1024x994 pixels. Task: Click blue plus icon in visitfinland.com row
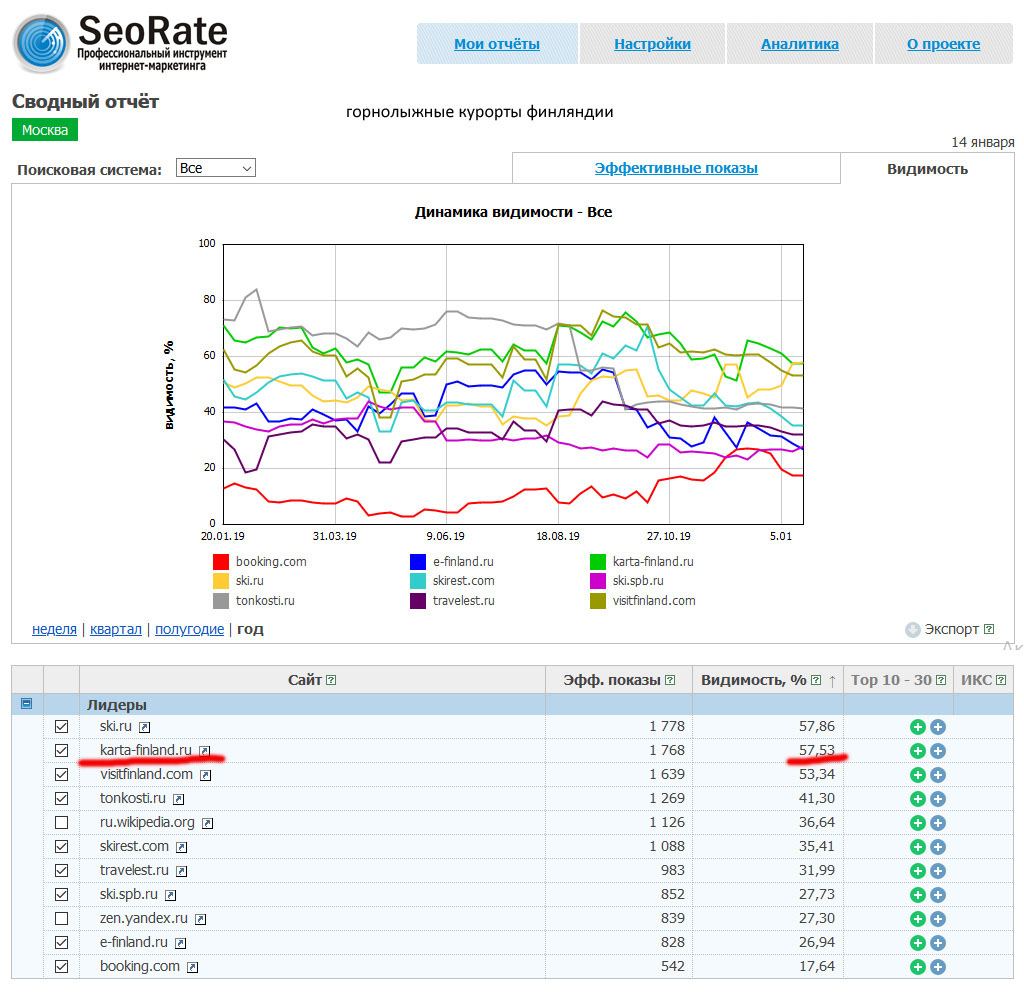938,775
